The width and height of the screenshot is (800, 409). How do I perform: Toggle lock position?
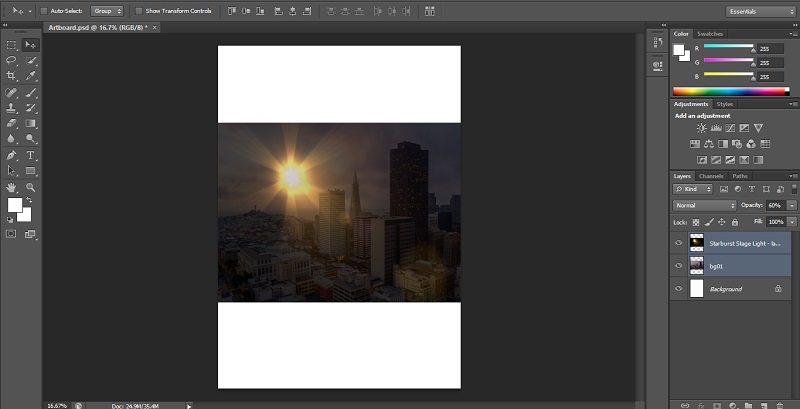tap(721, 222)
